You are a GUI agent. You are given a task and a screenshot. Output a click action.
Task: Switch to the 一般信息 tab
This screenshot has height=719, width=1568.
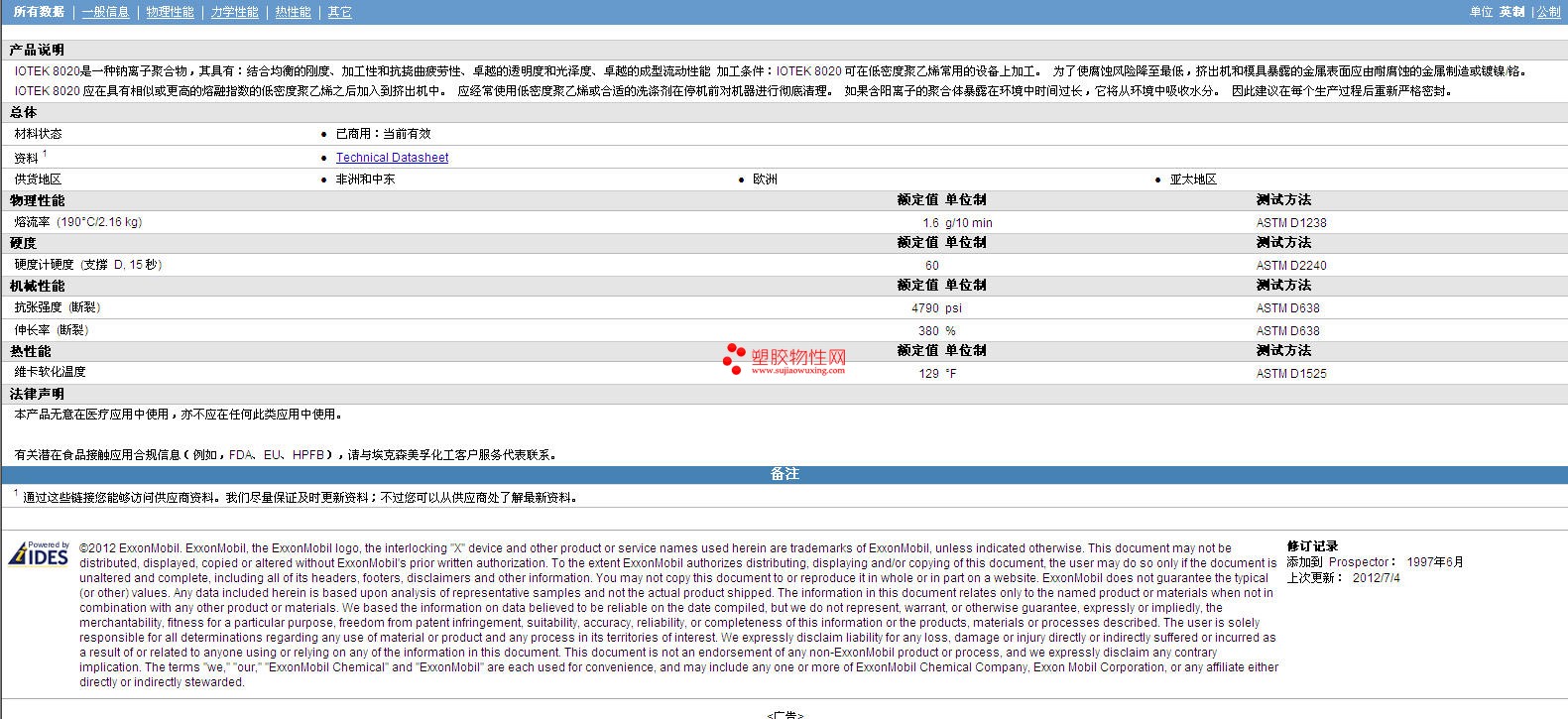[105, 12]
